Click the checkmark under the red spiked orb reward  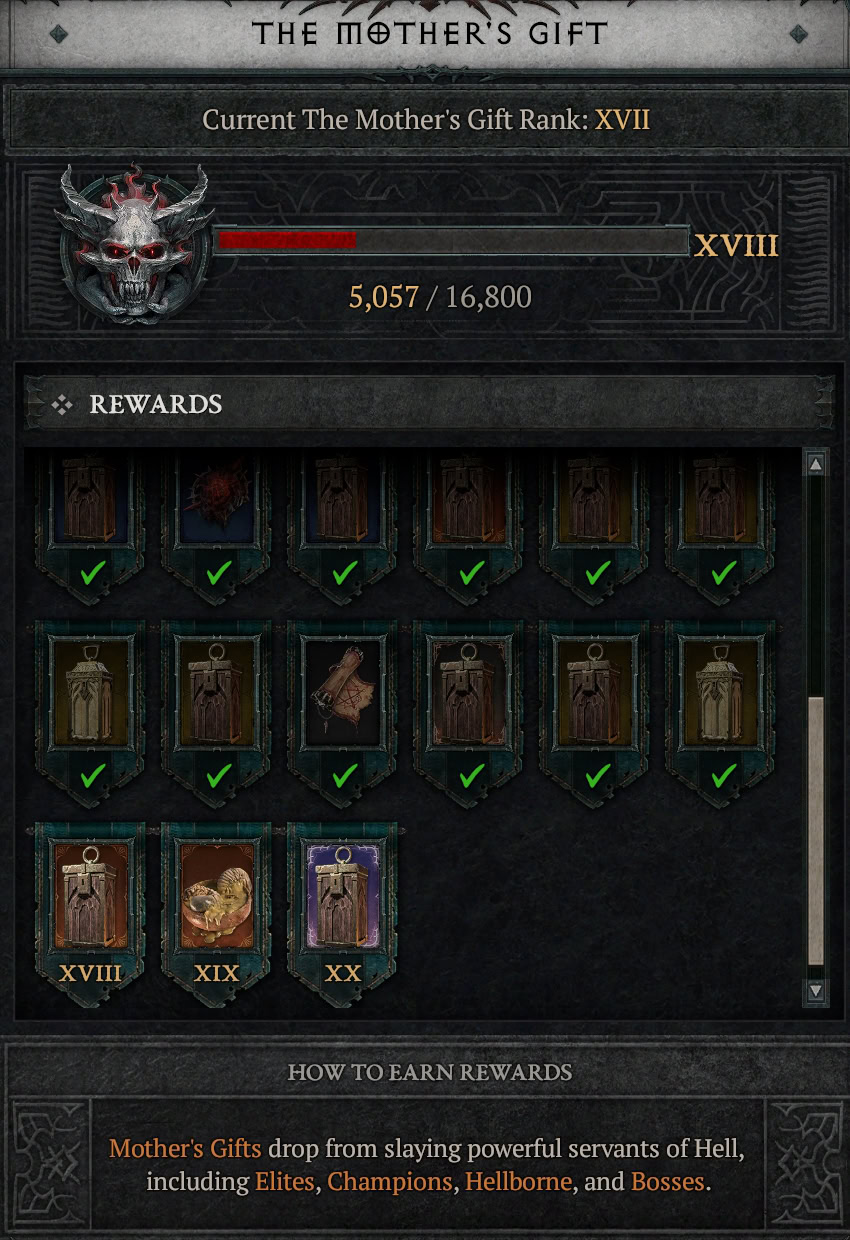pos(219,573)
